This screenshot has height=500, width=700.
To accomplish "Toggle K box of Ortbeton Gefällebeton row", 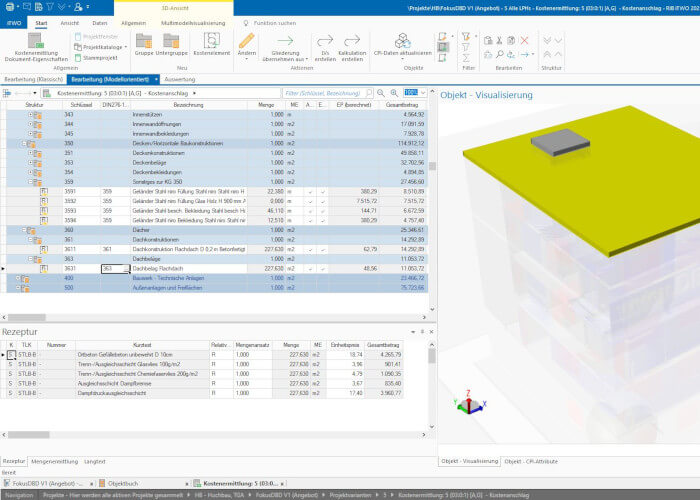I will [11, 355].
